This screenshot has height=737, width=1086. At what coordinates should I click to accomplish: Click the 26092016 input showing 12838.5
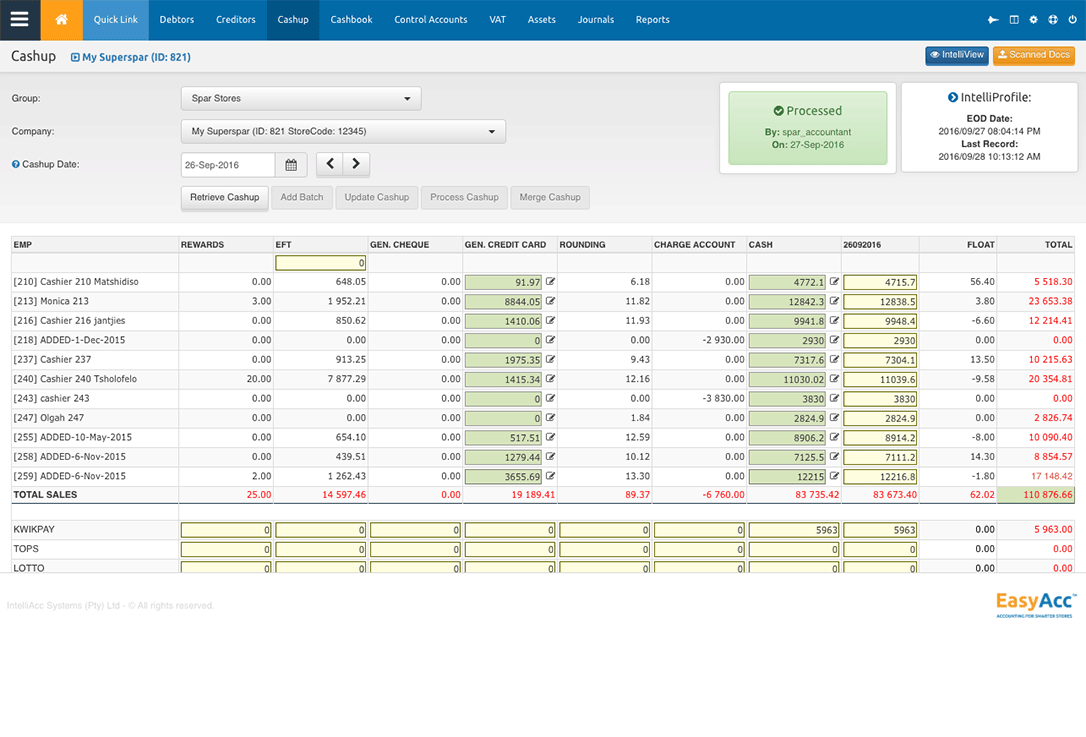click(x=880, y=301)
